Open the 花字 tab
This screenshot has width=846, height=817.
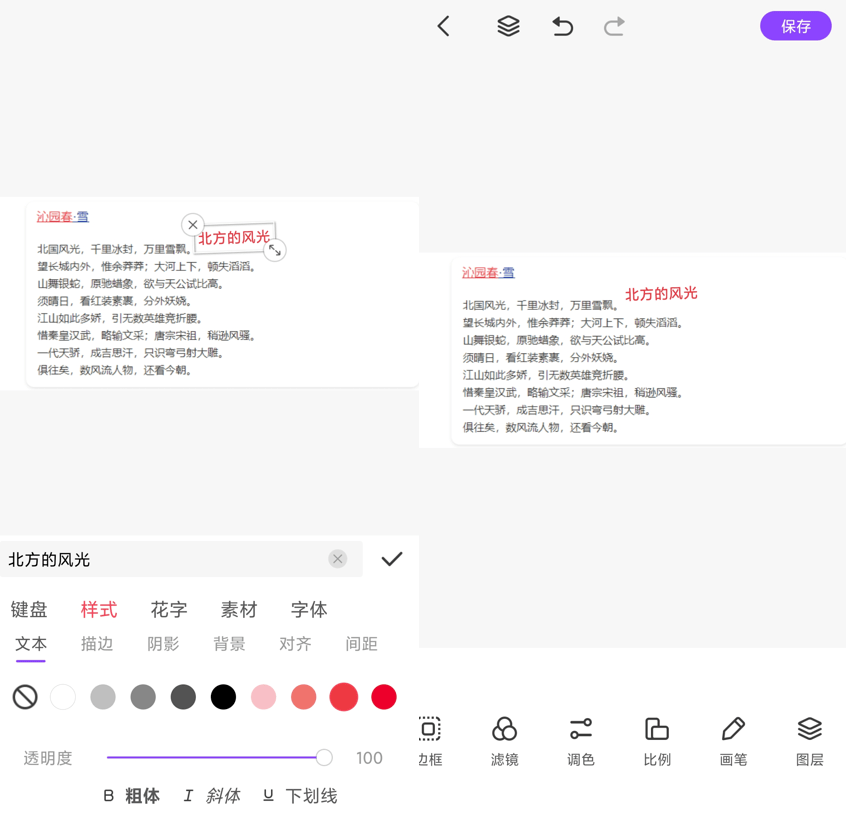pos(169,610)
